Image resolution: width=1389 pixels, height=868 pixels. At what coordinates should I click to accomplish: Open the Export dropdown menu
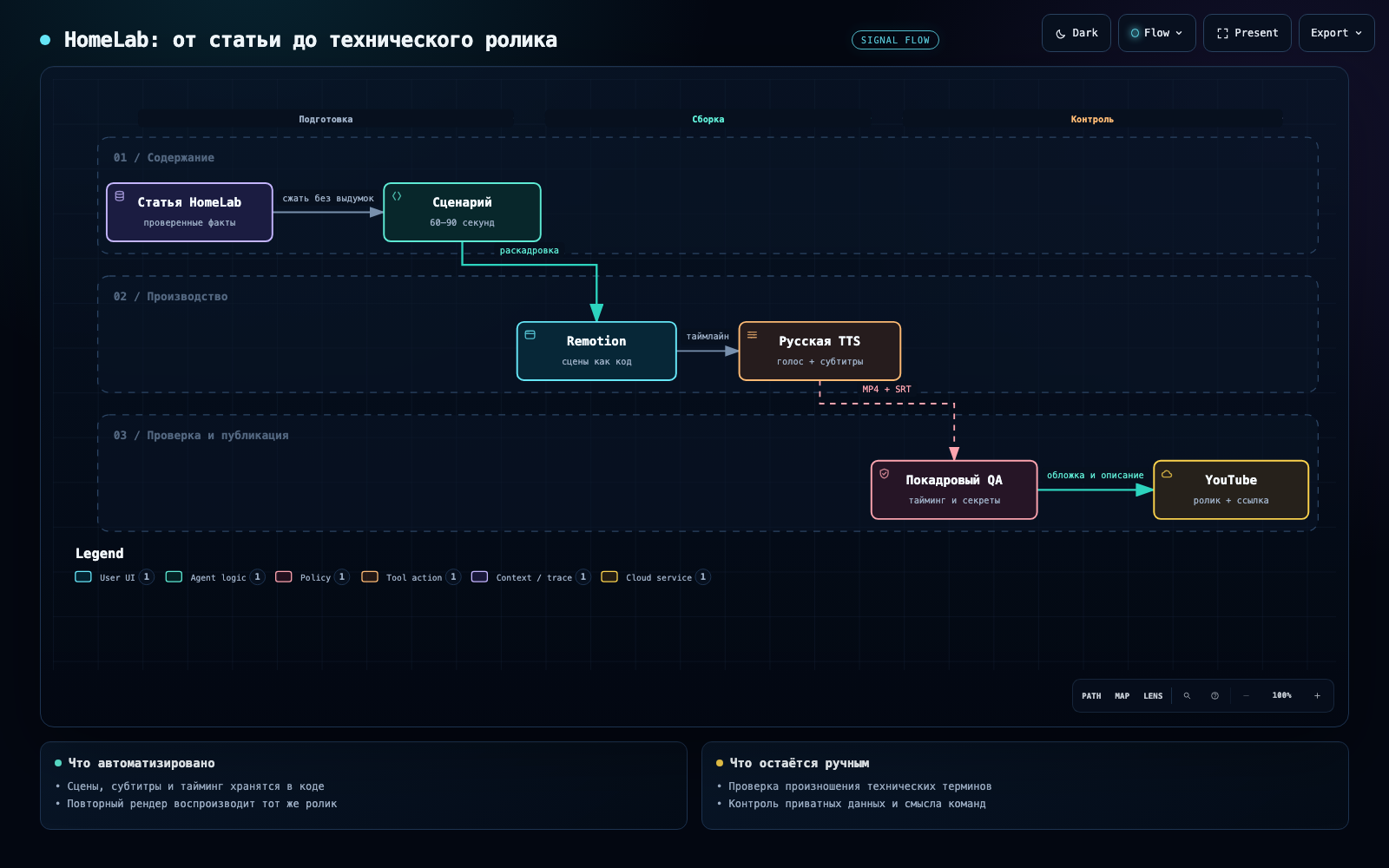coord(1337,33)
